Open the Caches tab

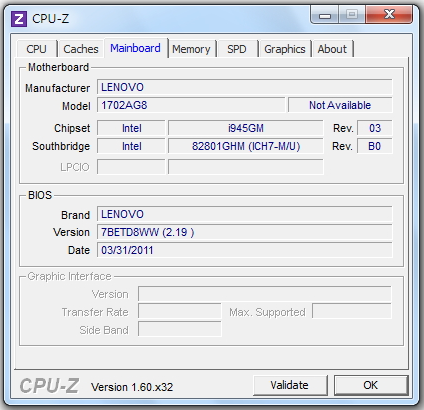click(x=81, y=49)
